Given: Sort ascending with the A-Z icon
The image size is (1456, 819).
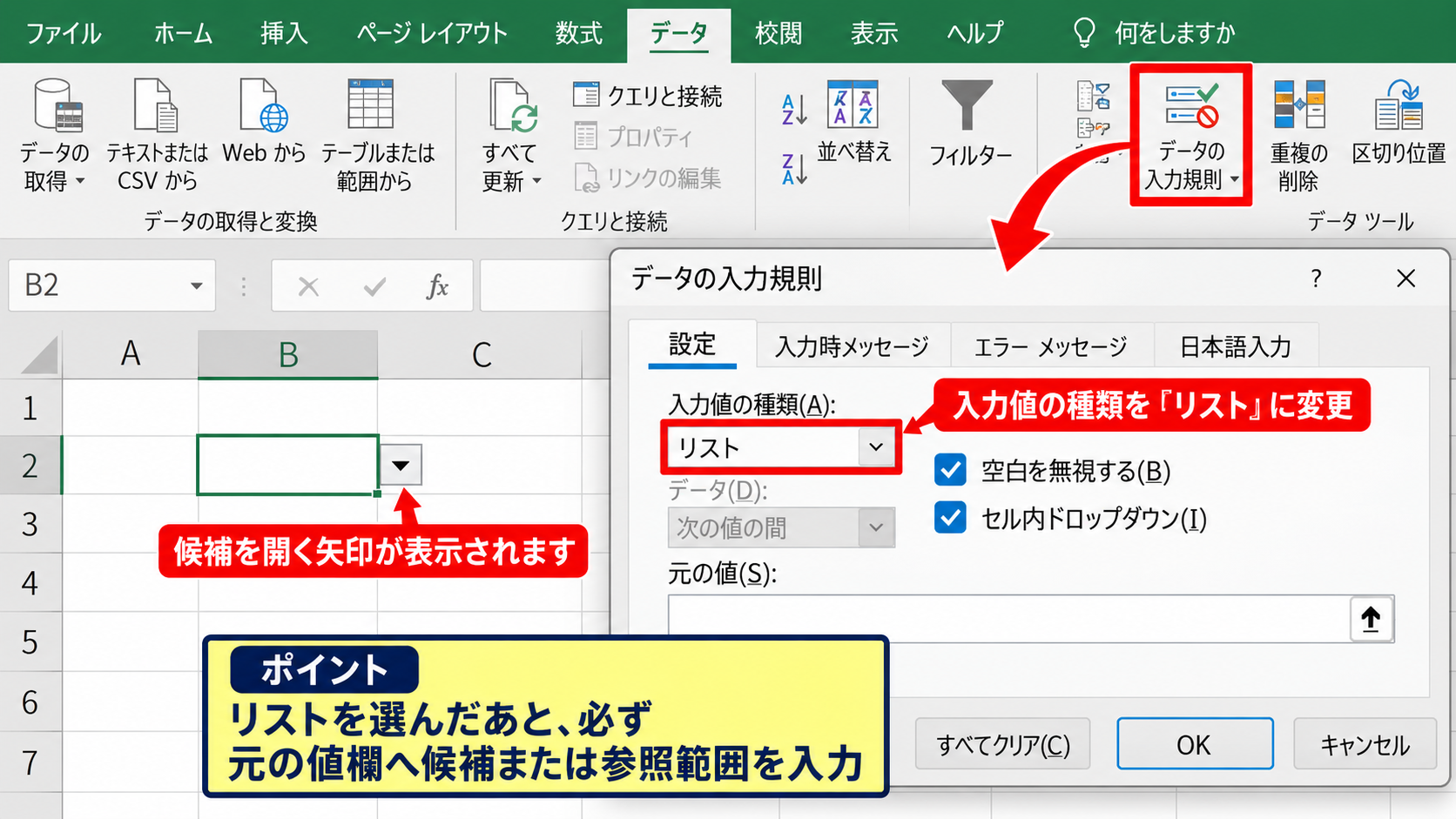Looking at the screenshot, I should point(794,109).
